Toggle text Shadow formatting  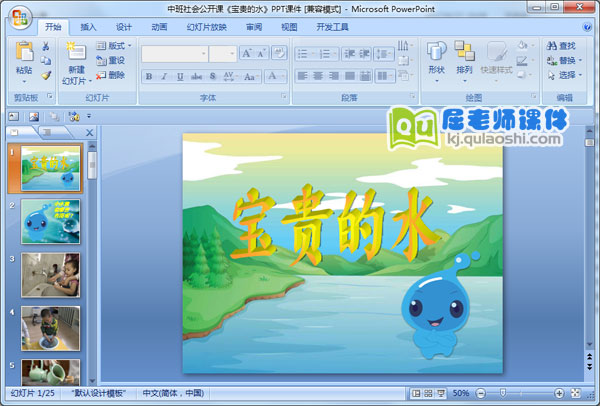[213, 77]
